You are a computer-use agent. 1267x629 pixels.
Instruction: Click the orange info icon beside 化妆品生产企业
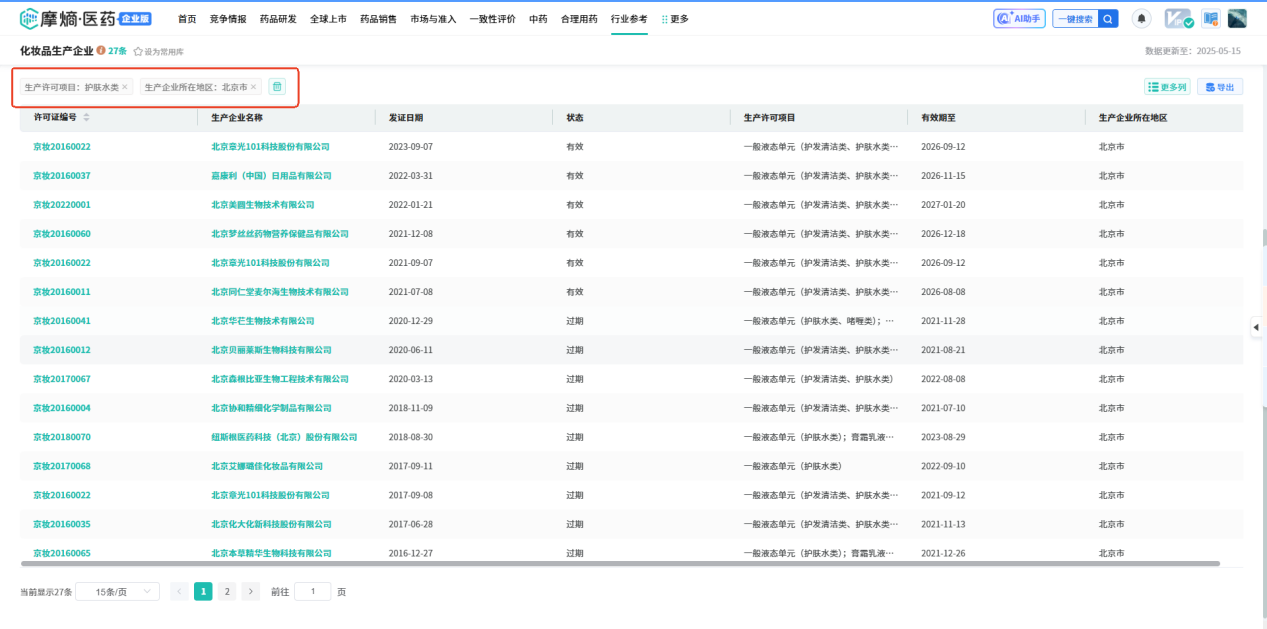pyautogui.click(x=101, y=50)
